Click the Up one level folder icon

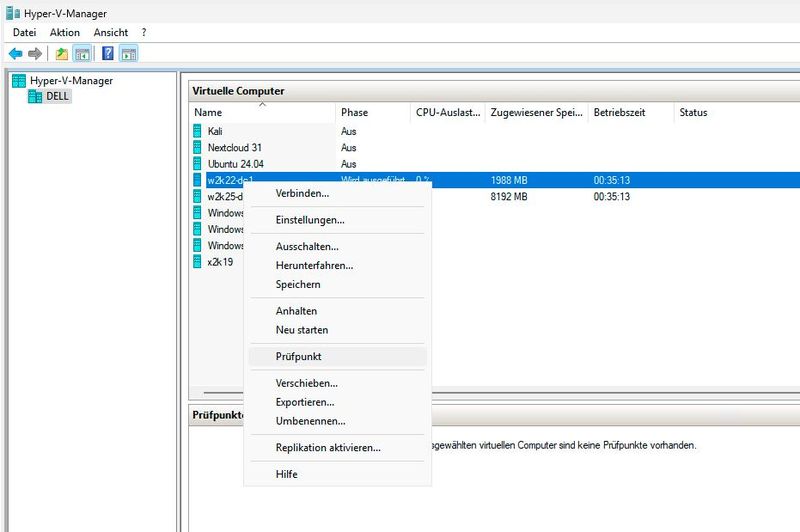coord(62,53)
